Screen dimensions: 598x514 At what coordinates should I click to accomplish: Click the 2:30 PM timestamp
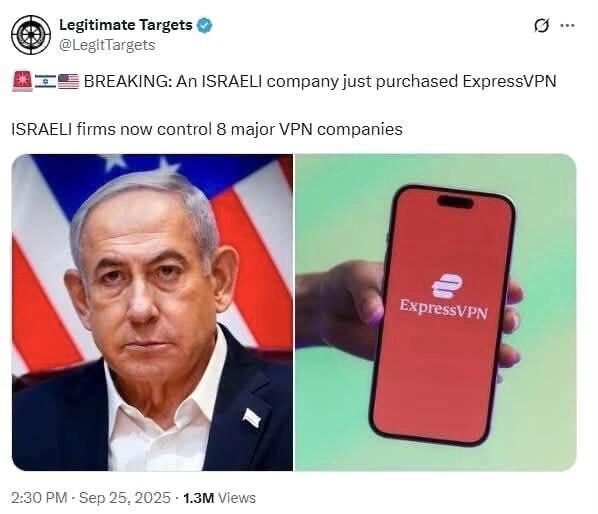tap(39, 498)
